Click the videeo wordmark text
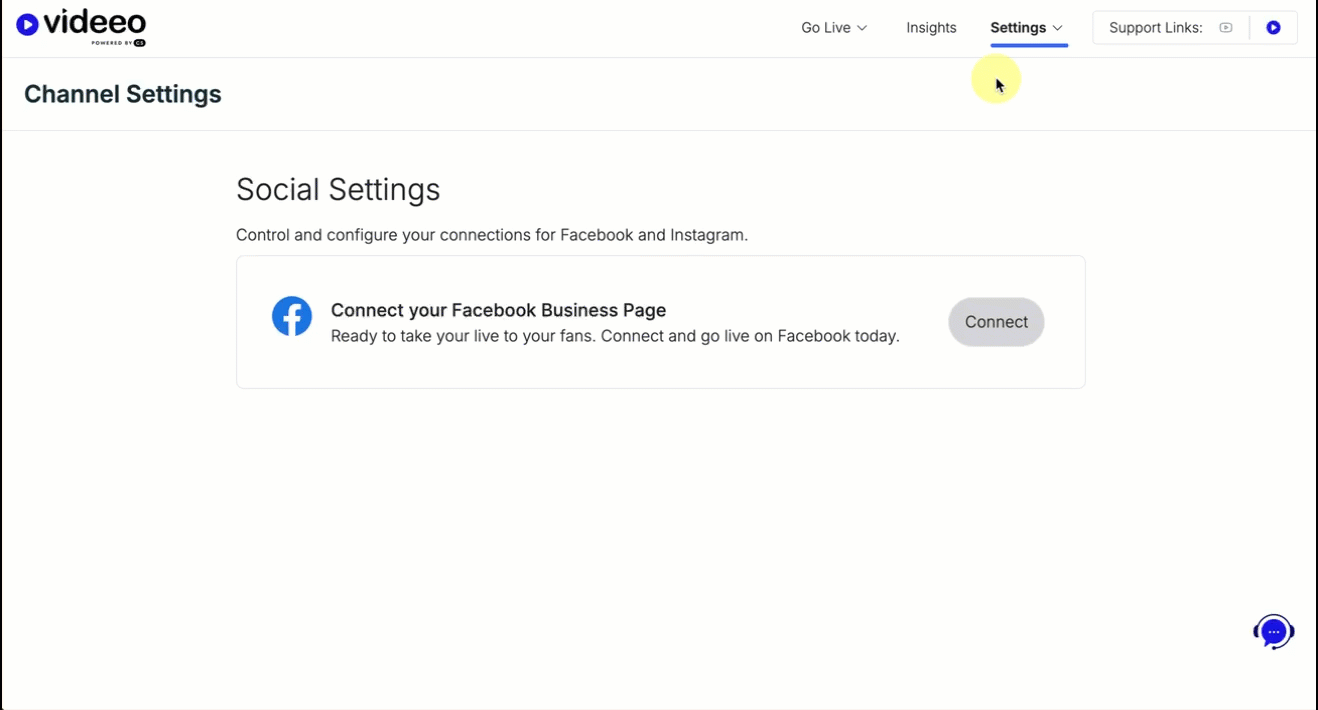The width and height of the screenshot is (1318, 710). tap(96, 22)
